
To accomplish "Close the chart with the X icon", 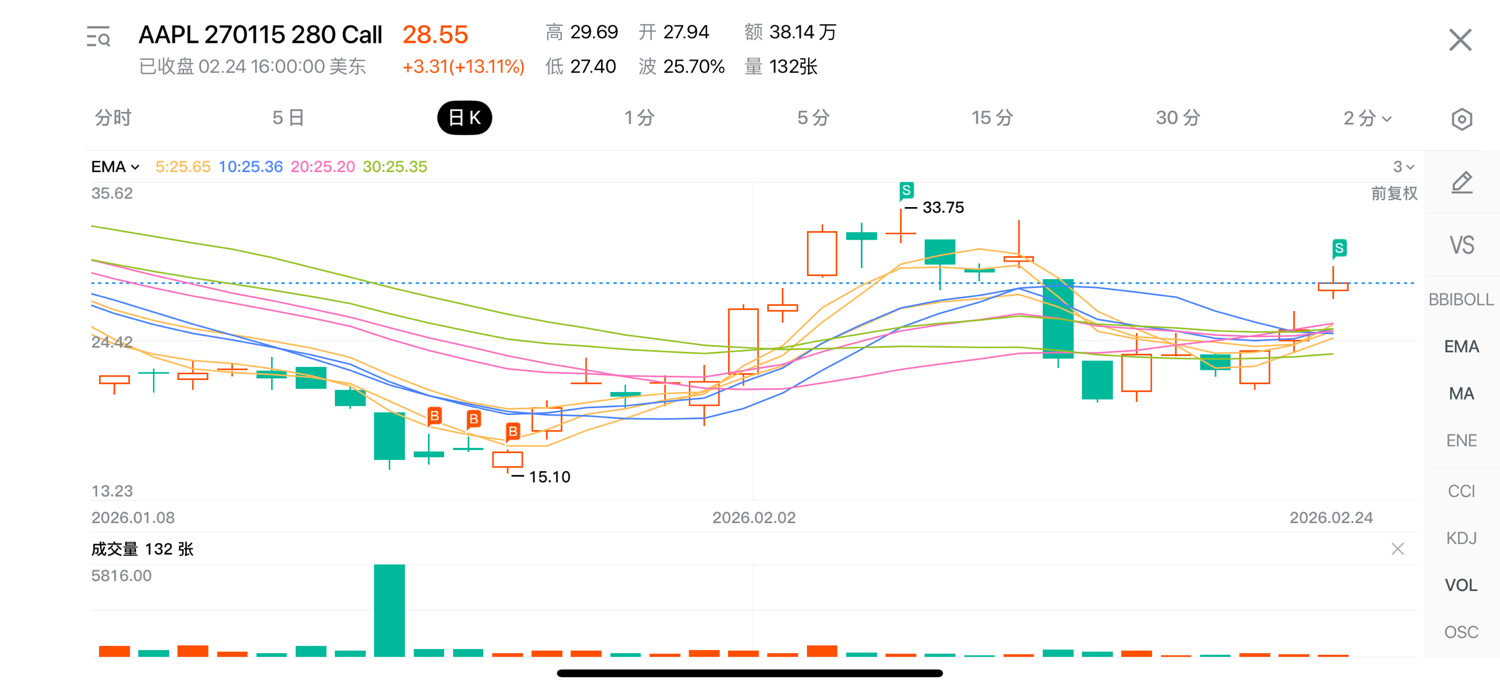I will pyautogui.click(x=1460, y=39).
